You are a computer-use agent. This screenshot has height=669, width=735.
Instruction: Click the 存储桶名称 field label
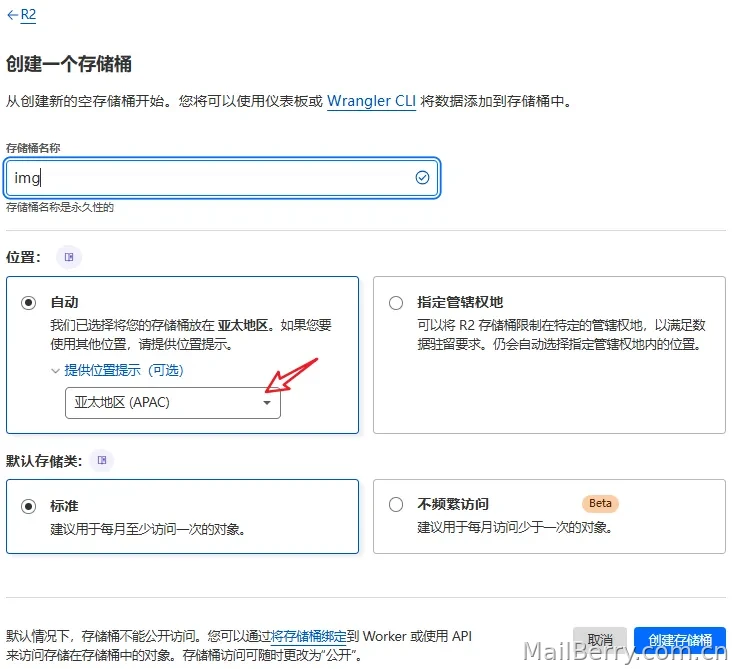33,149
